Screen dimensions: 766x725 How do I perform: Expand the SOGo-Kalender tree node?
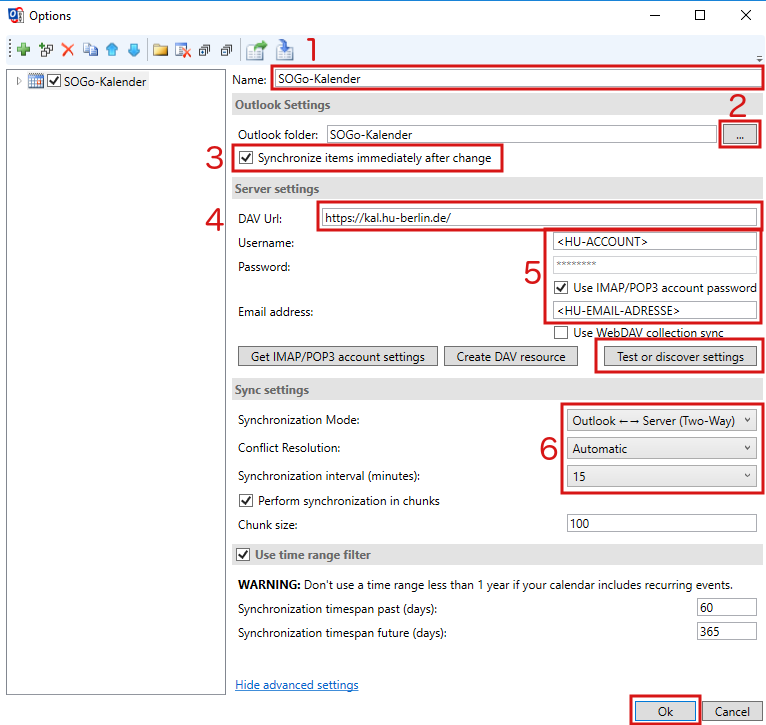tap(18, 81)
